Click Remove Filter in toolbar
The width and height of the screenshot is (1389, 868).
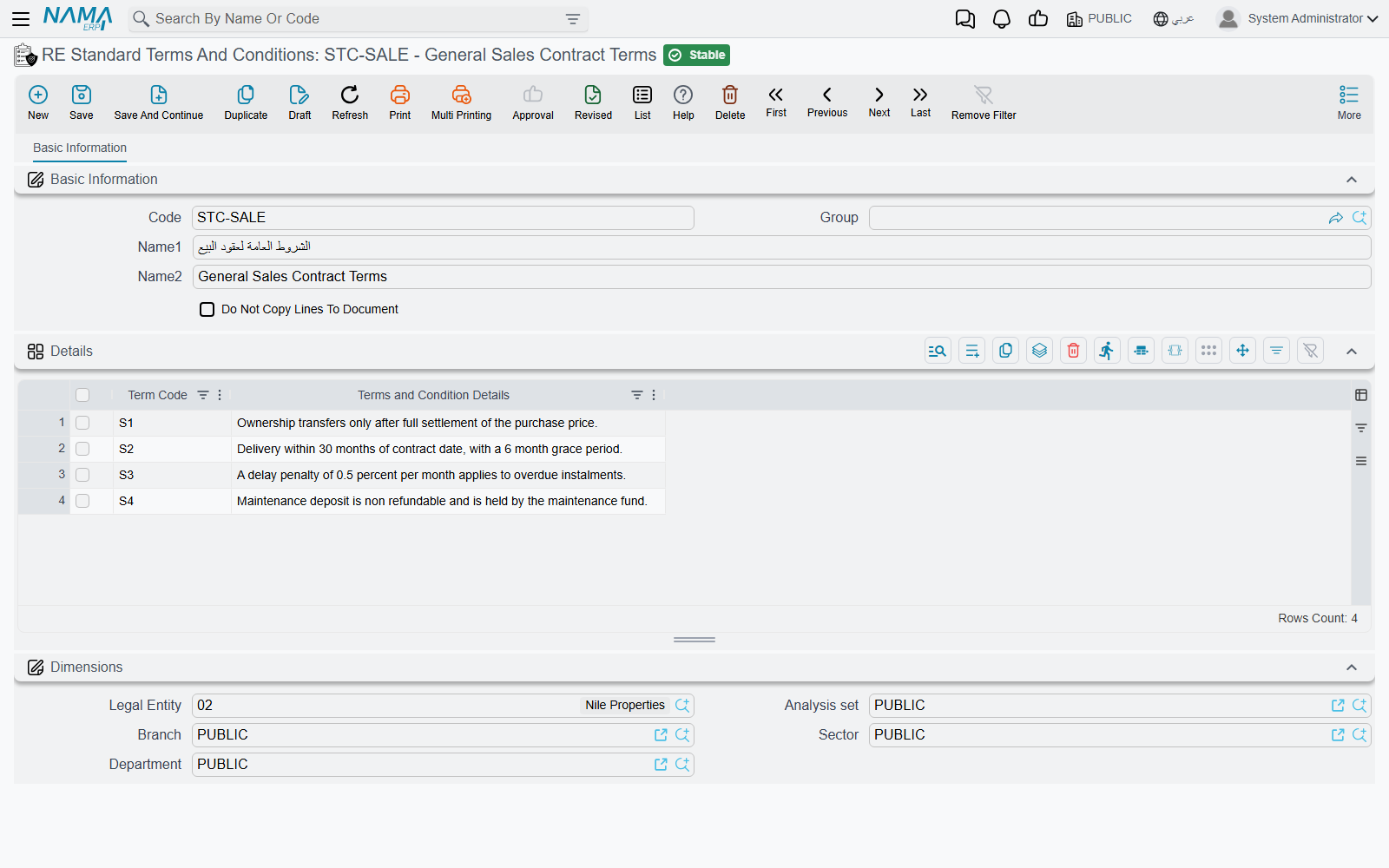(x=984, y=102)
